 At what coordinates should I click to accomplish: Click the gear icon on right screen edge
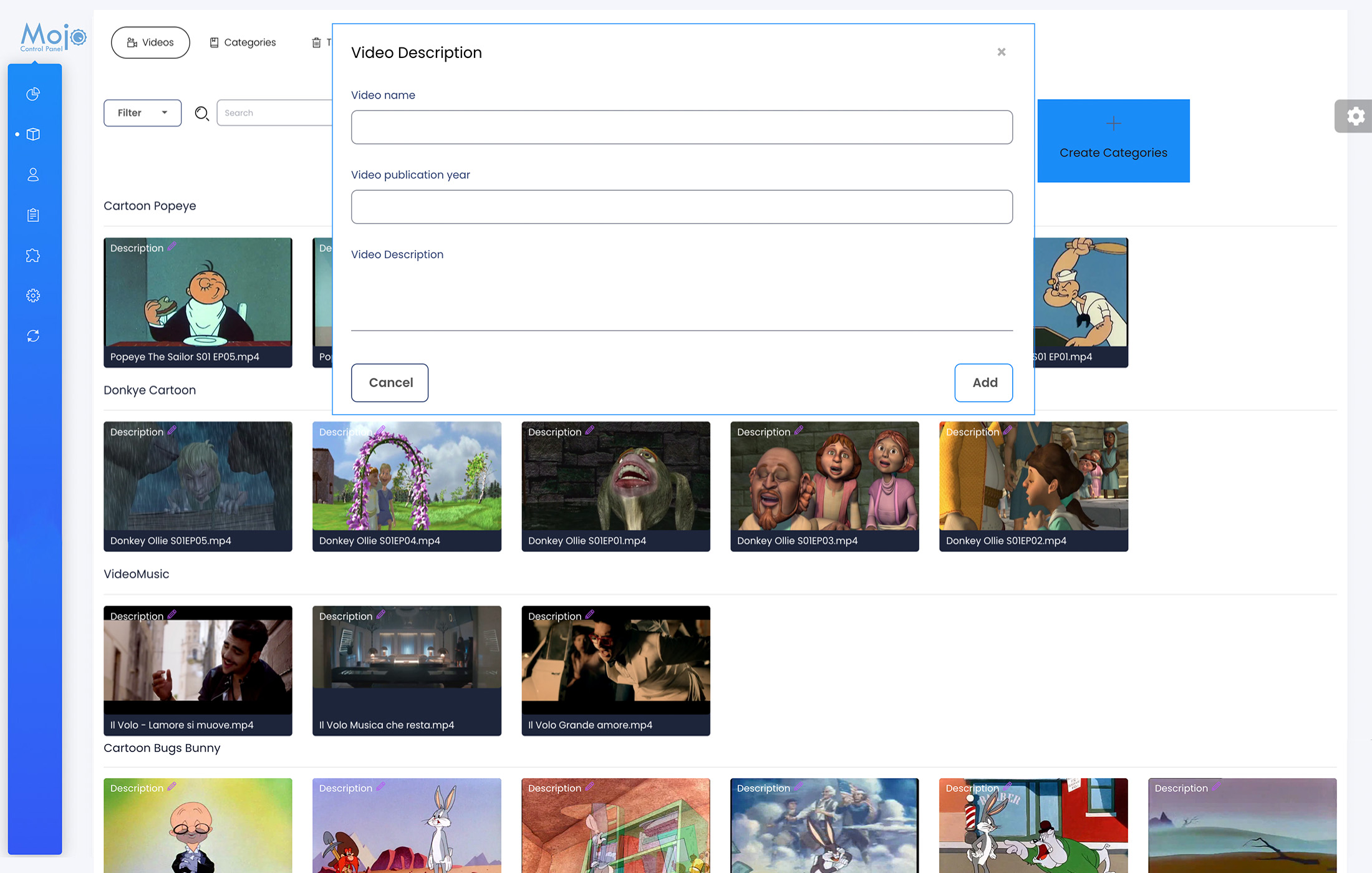coord(1356,116)
